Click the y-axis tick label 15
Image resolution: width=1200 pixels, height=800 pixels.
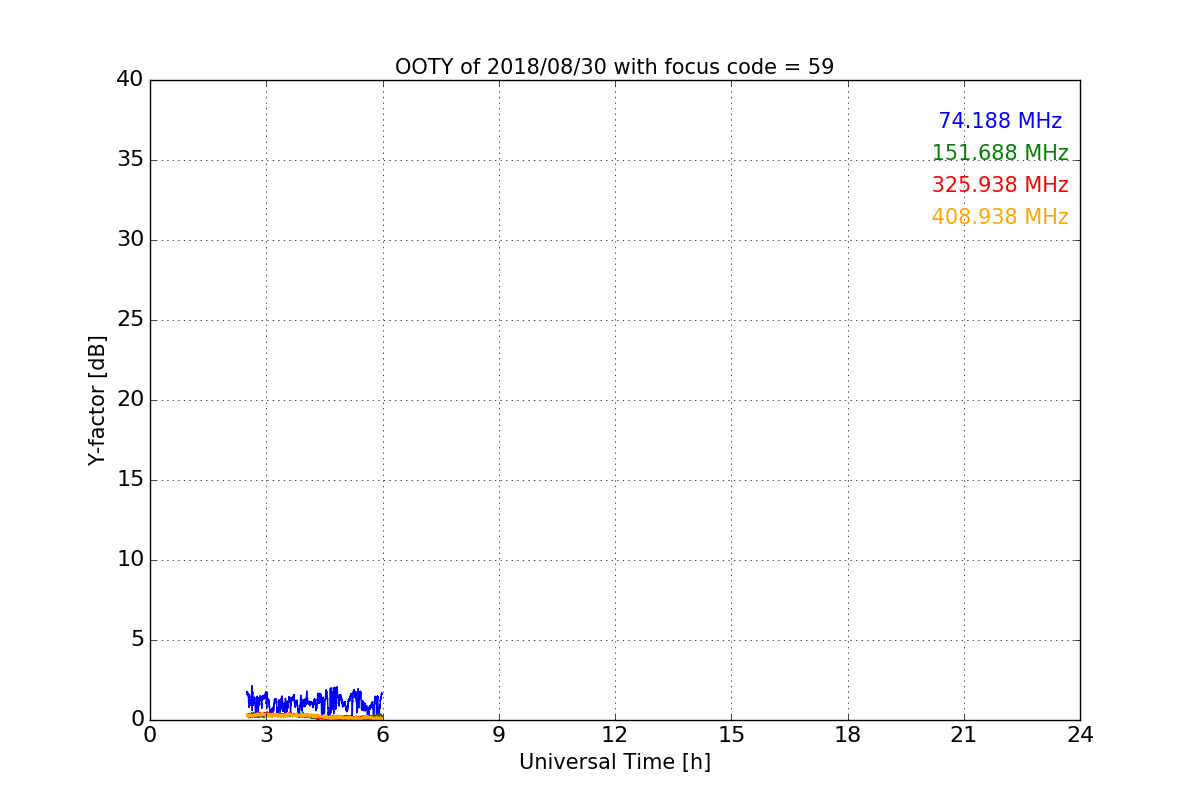130,480
